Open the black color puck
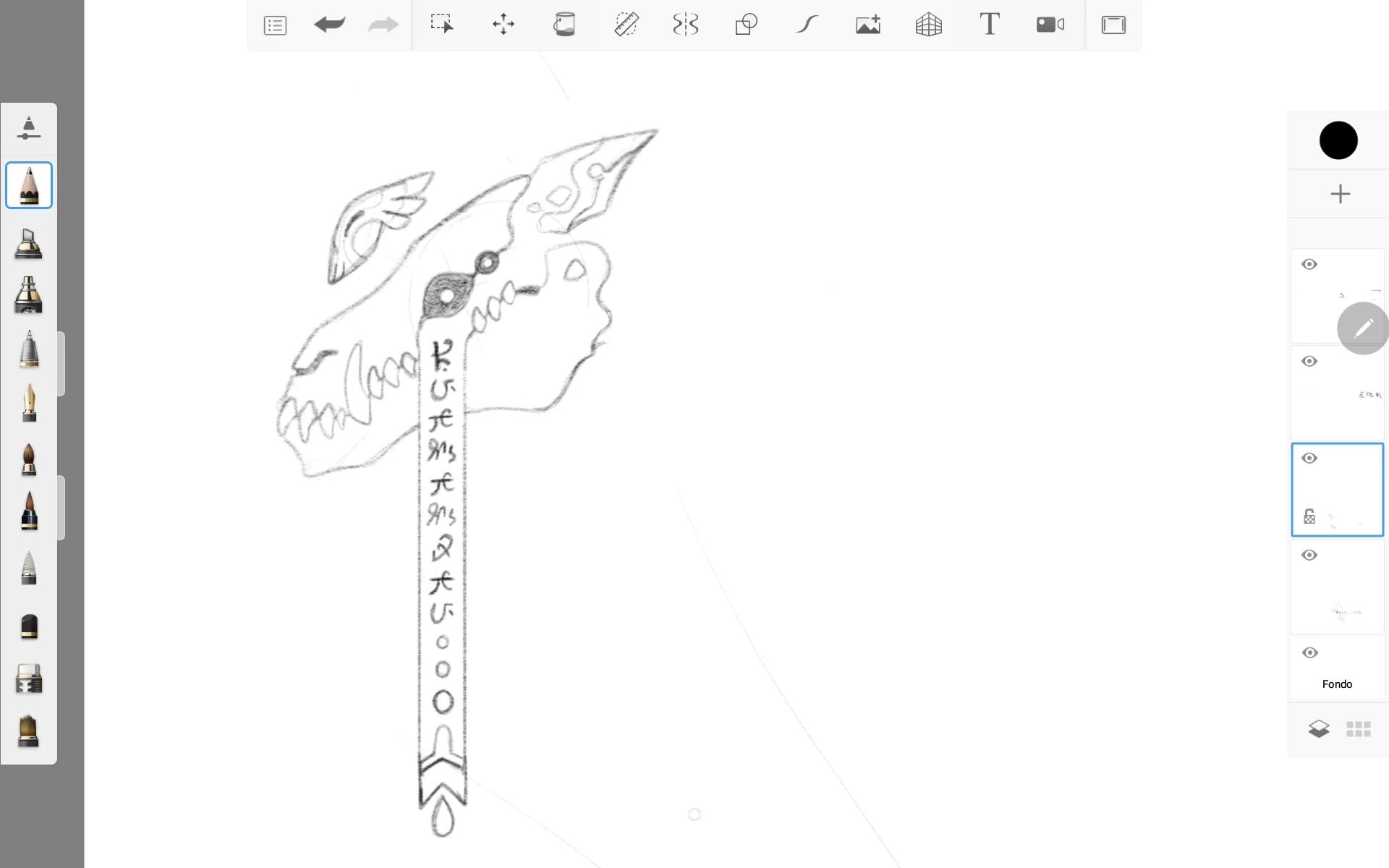This screenshot has width=1389, height=868. tap(1338, 140)
